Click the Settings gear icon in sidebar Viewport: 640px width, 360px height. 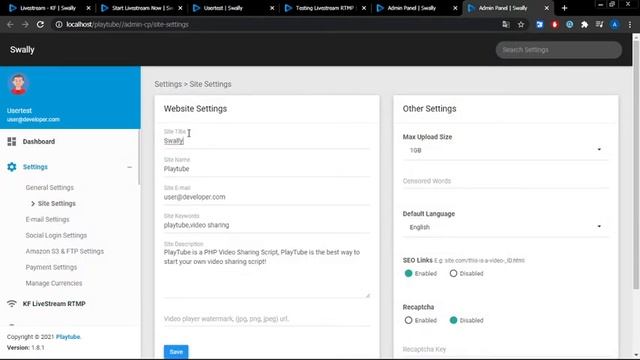(x=12, y=167)
